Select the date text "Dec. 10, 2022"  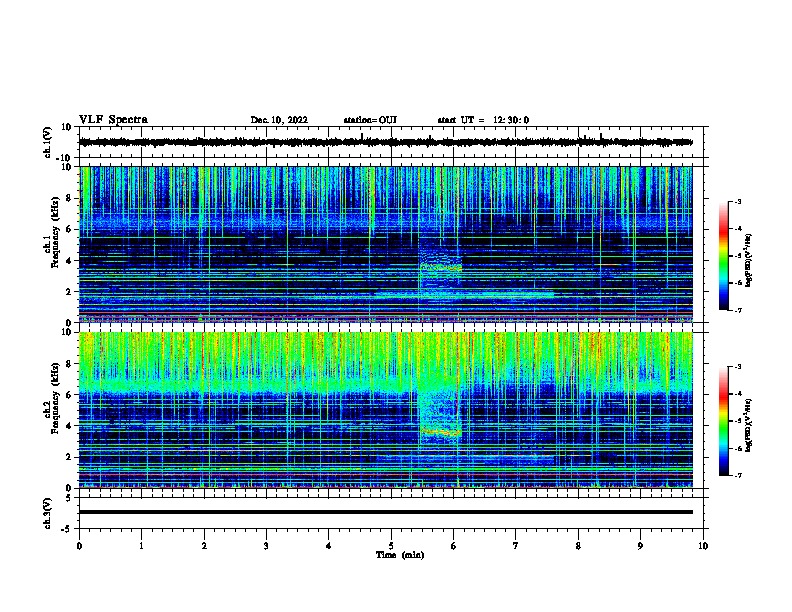pos(279,120)
